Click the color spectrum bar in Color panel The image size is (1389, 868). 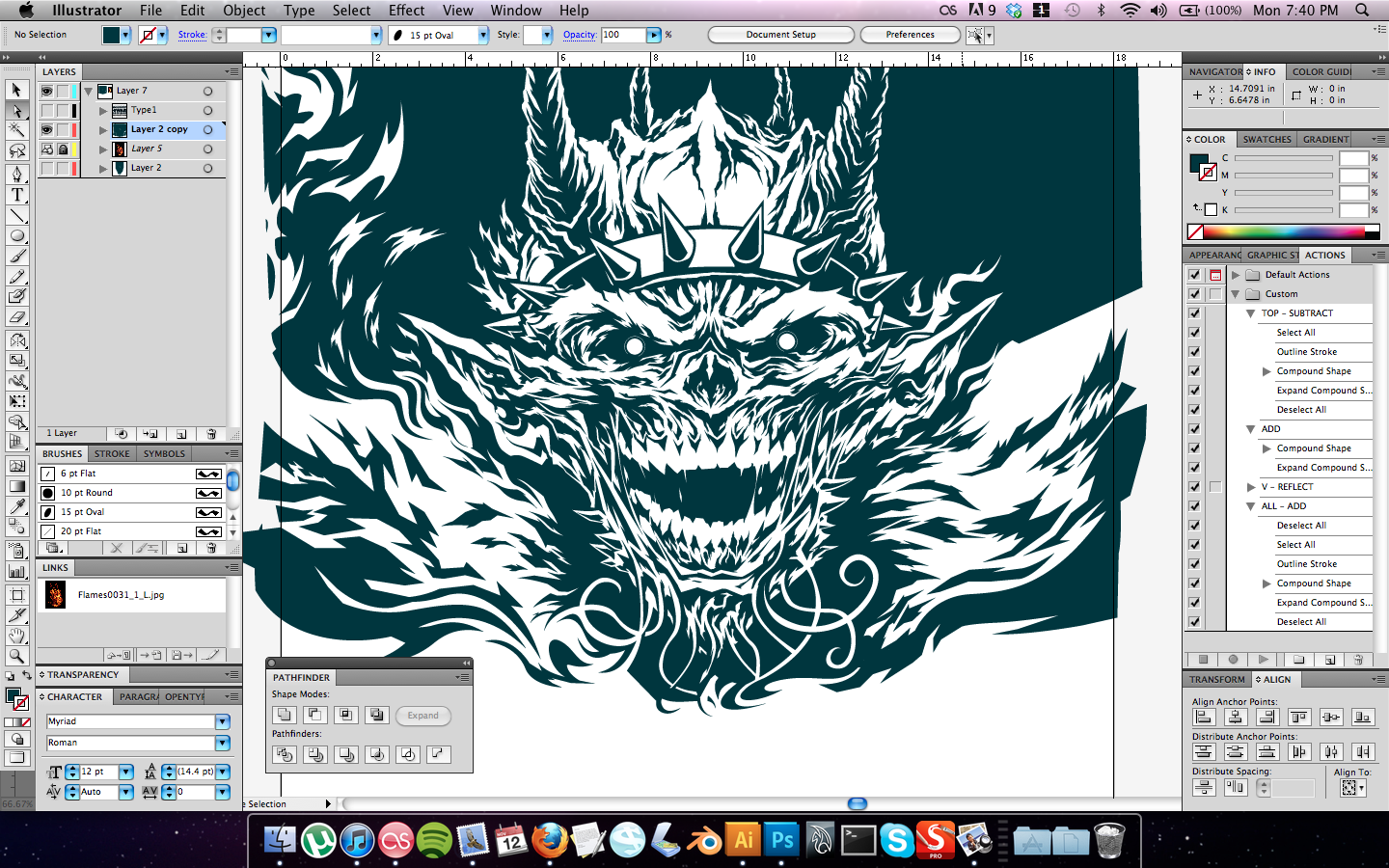point(1284,231)
